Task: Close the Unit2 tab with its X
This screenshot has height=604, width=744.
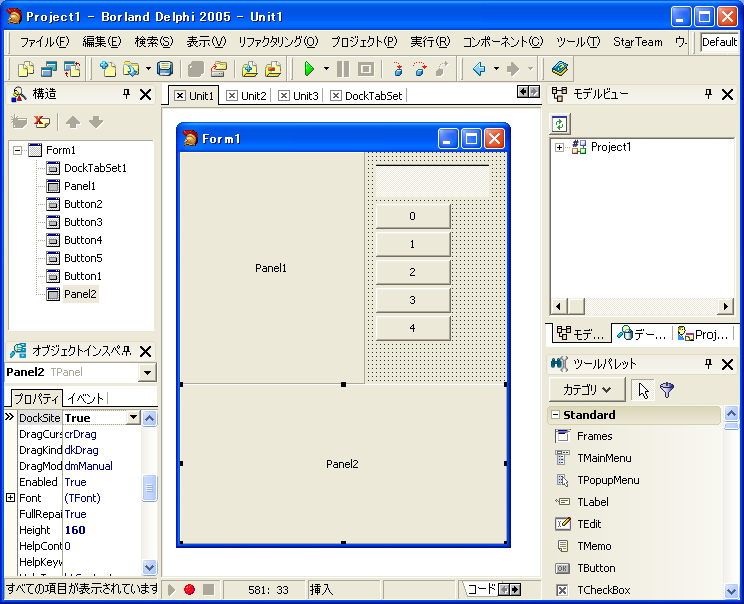Action: (x=232, y=96)
